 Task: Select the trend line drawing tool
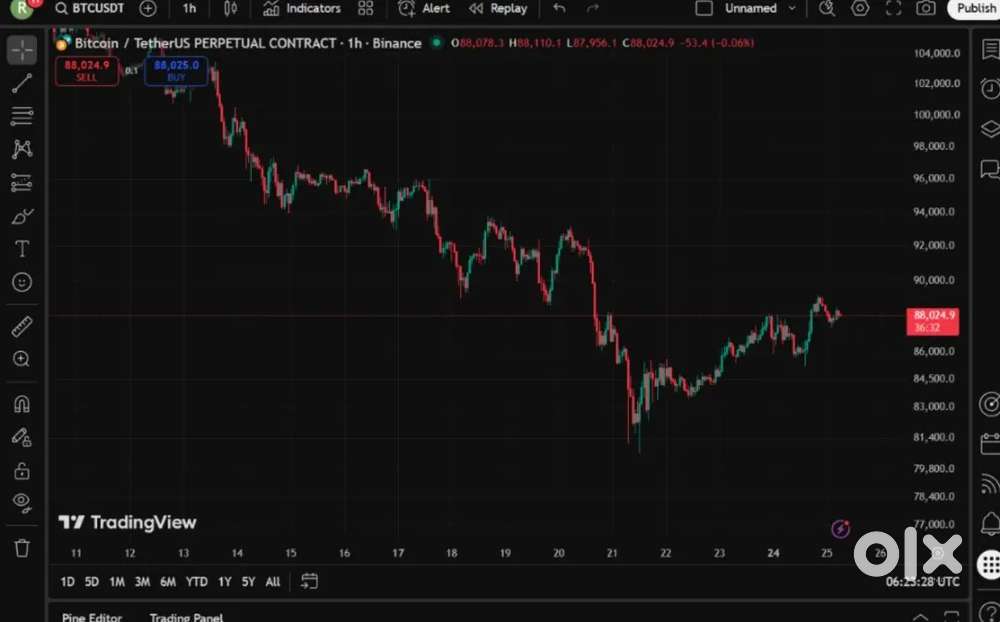[x=22, y=84]
